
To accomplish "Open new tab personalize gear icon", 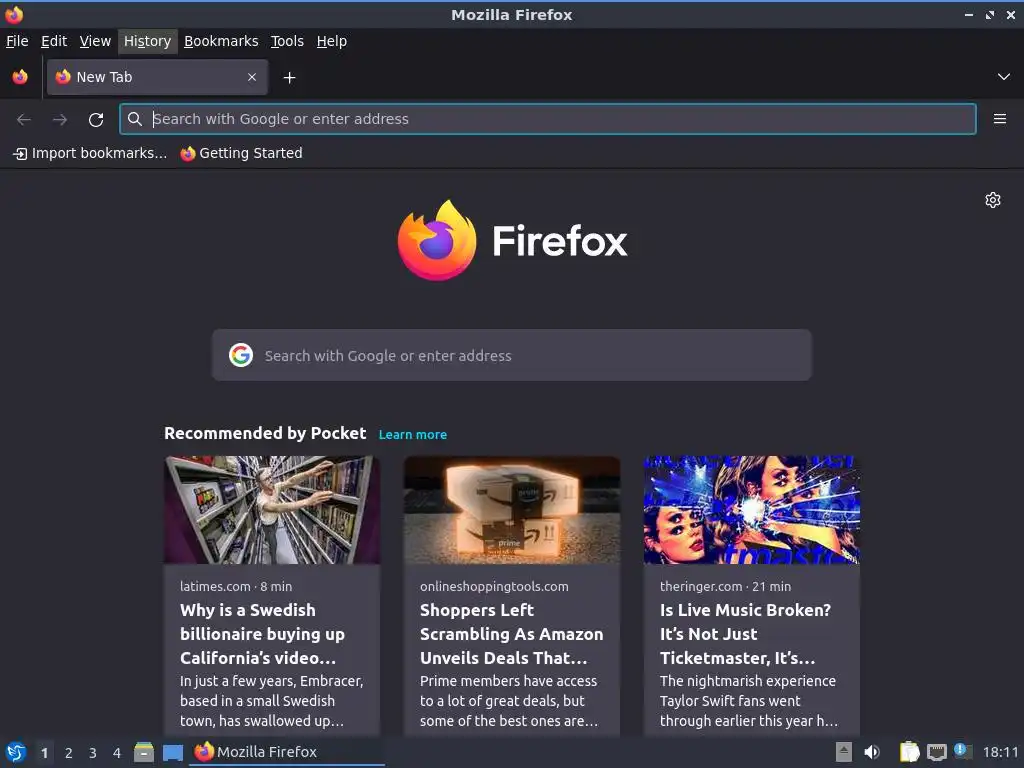I will point(993,200).
